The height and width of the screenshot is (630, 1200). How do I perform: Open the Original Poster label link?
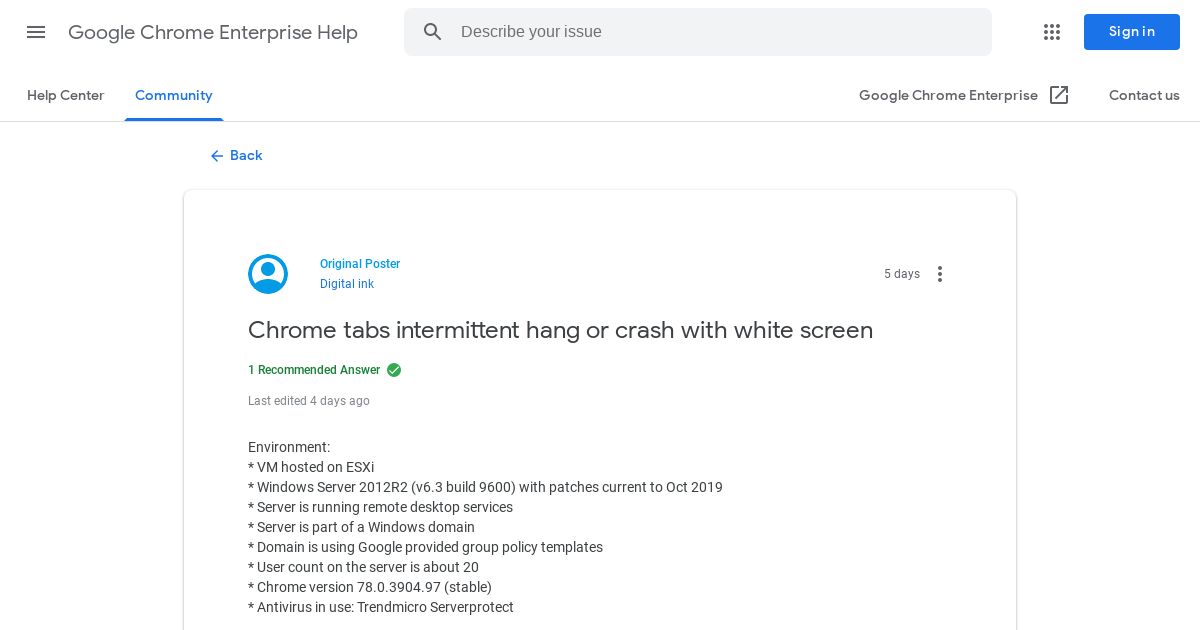click(360, 264)
